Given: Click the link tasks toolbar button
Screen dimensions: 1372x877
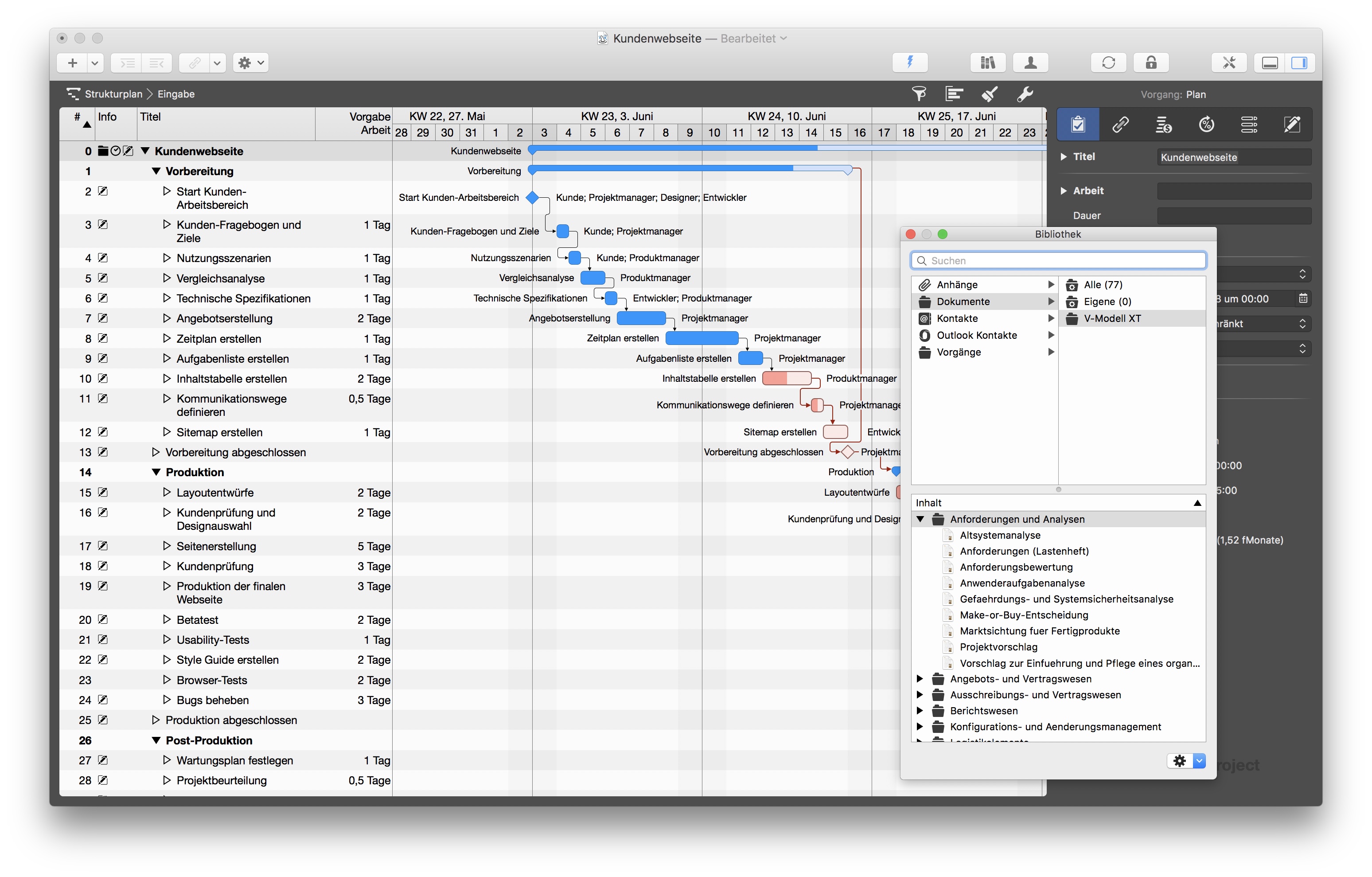Looking at the screenshot, I should pyautogui.click(x=194, y=63).
